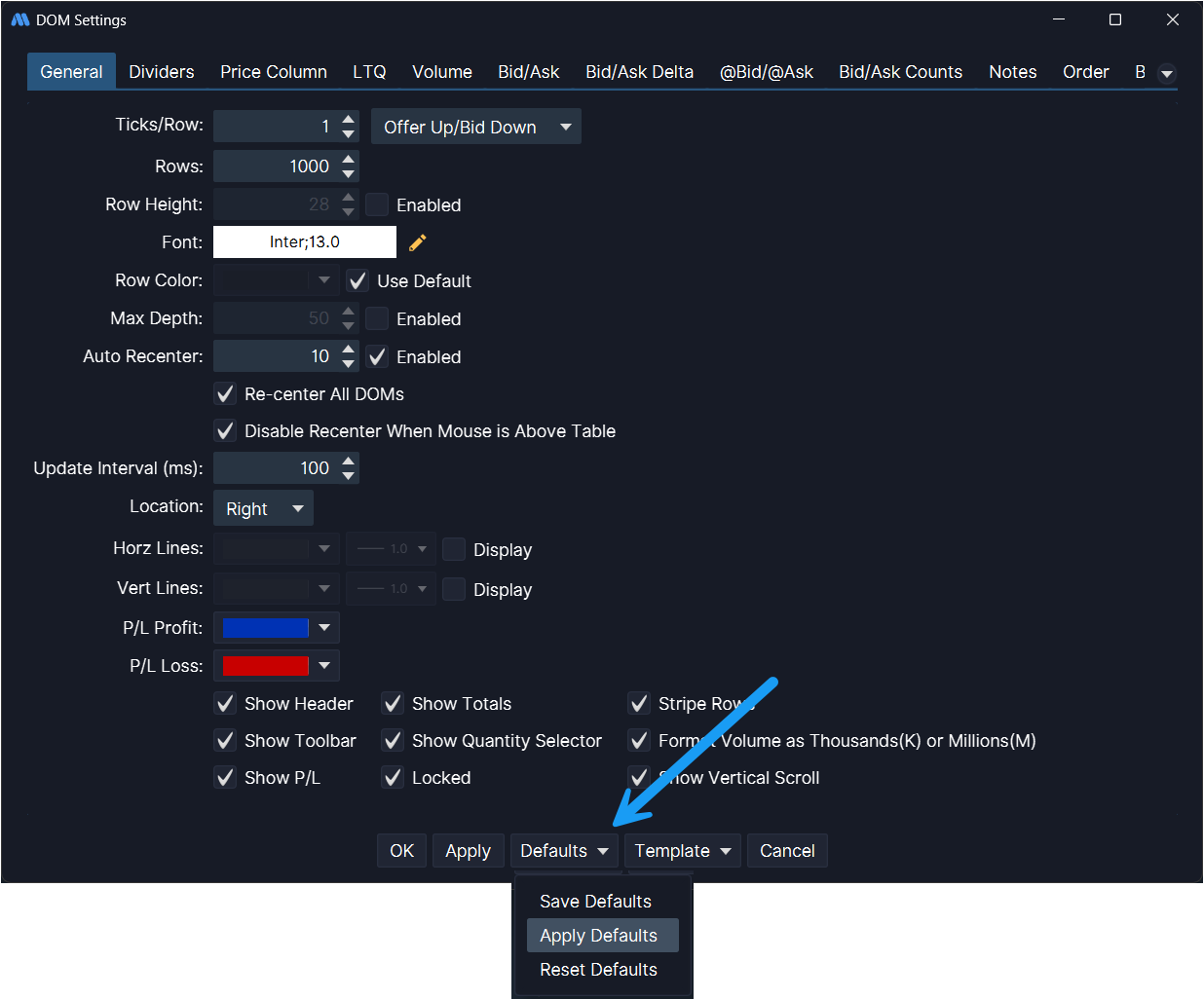Toggle the Show Totals checkbox

(x=393, y=704)
